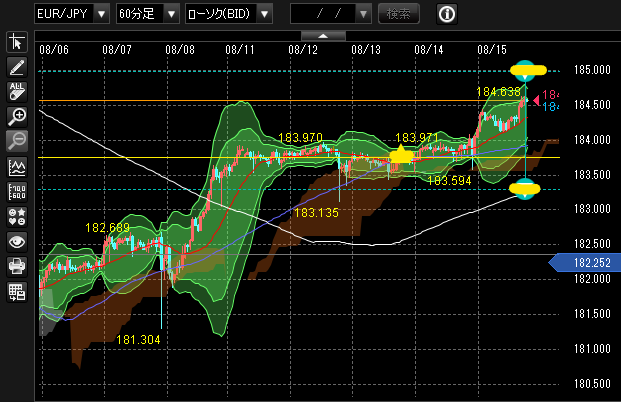
Task: Click the pink current price arrow marker
Action: 537,100
